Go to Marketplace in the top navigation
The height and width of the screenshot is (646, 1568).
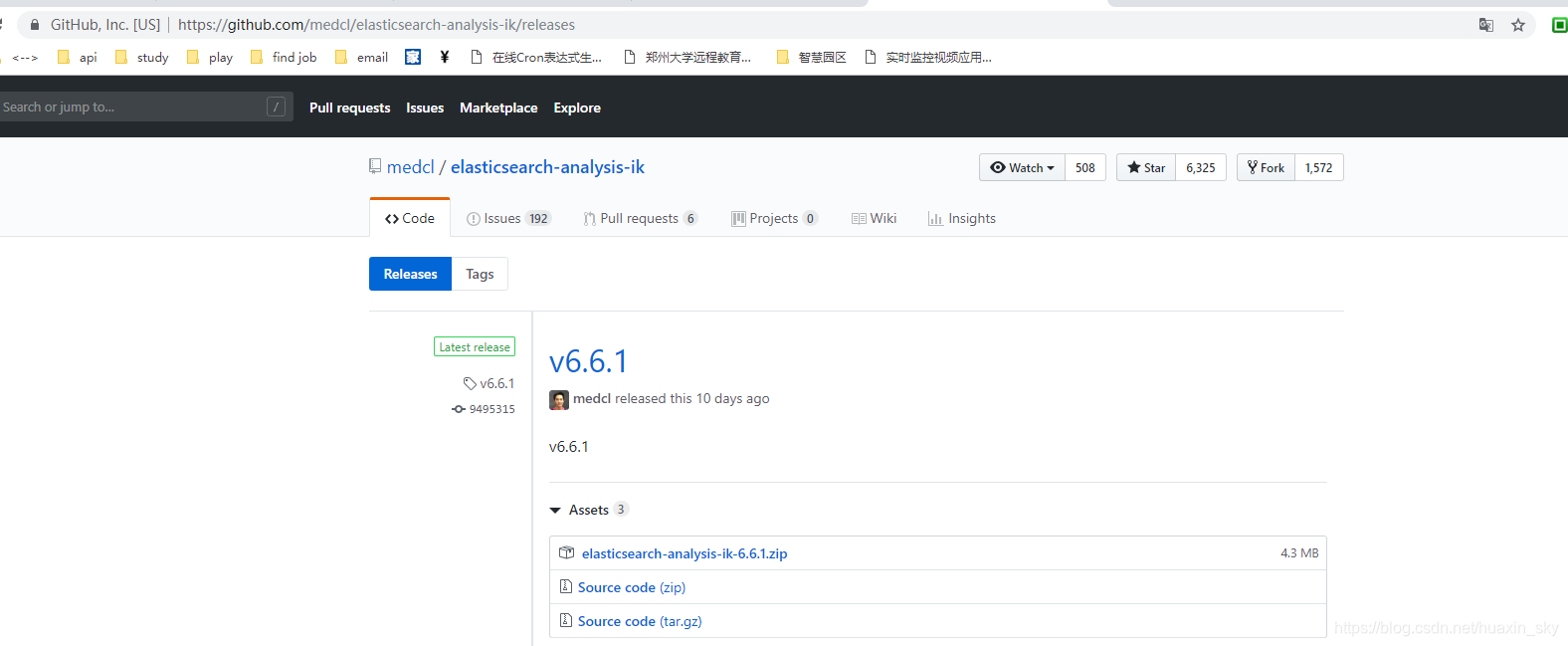click(498, 108)
